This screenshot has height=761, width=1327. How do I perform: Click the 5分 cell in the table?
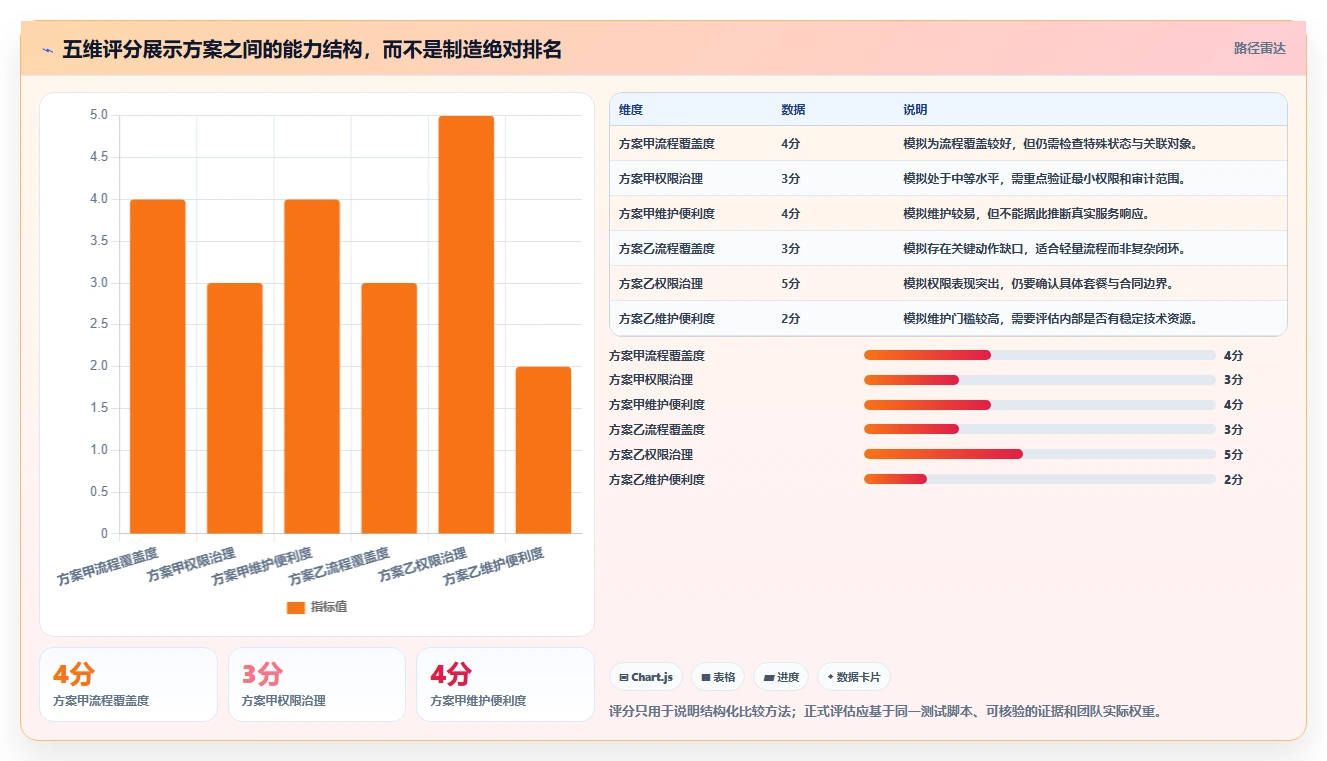[791, 284]
